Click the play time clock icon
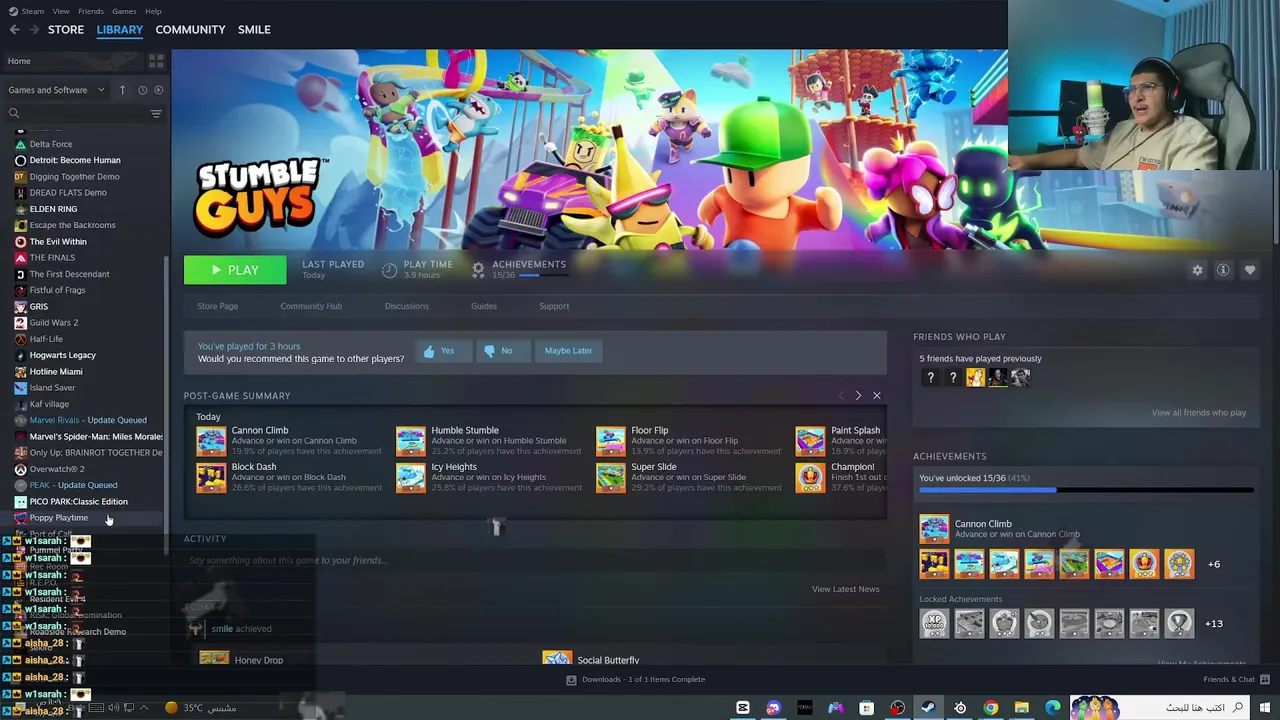This screenshot has height=720, width=1280. 389,270
